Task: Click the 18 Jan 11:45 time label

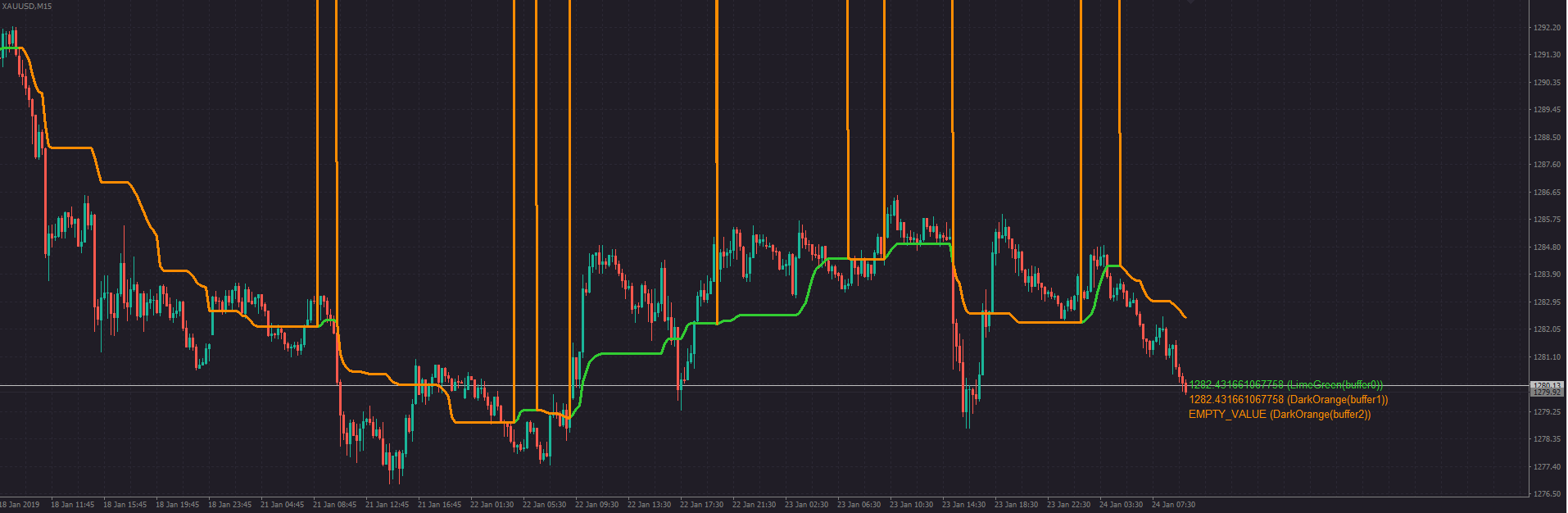Action: (x=72, y=505)
